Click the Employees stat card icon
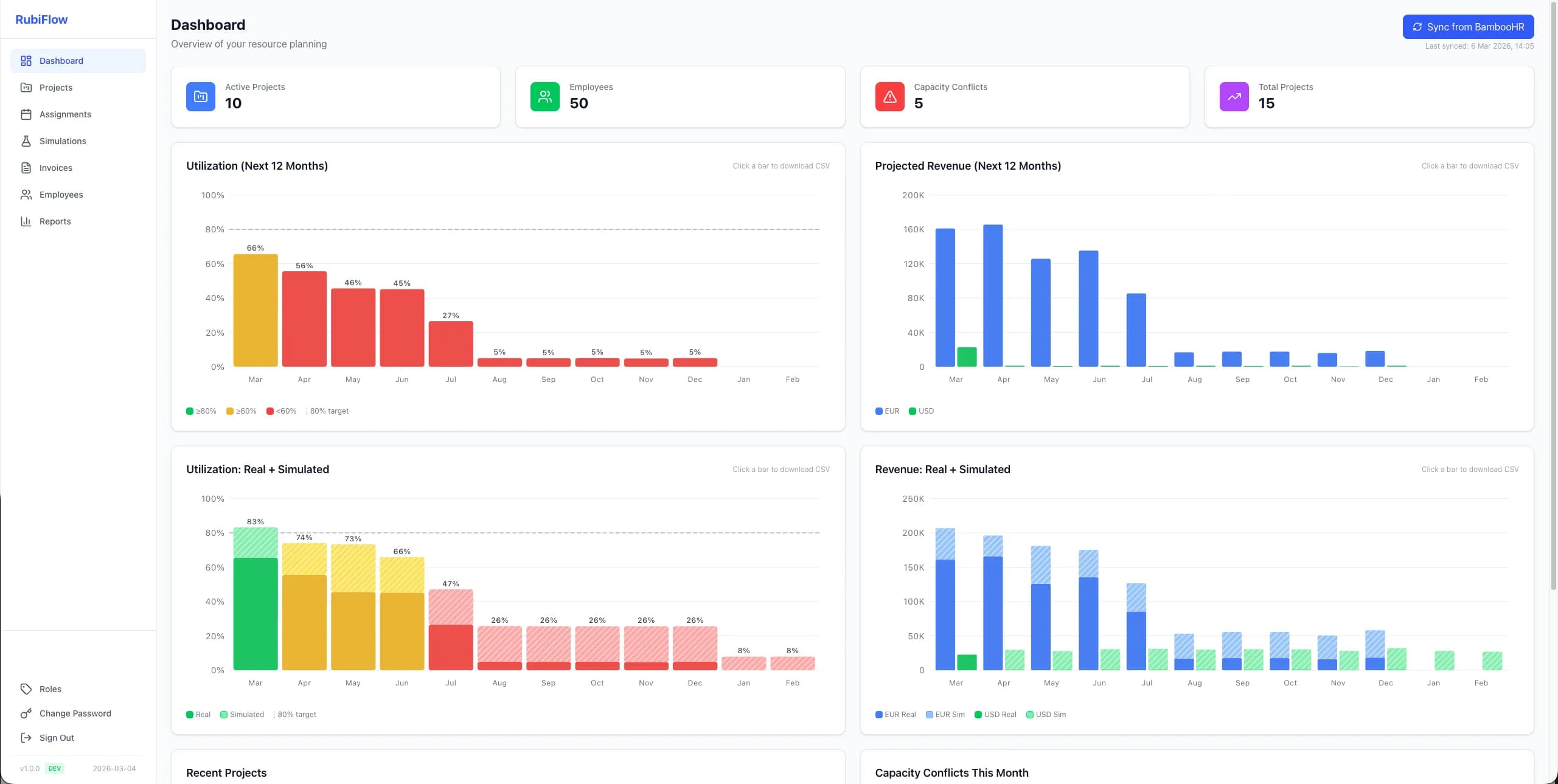The image size is (1558, 784). (544, 97)
